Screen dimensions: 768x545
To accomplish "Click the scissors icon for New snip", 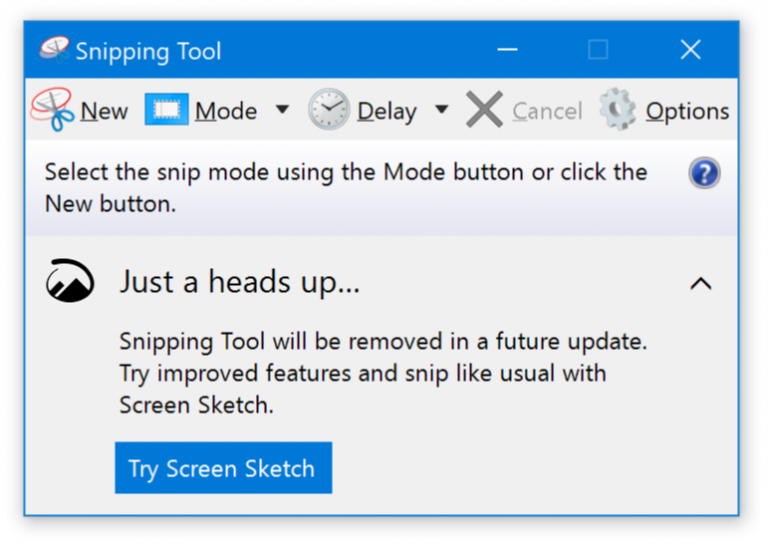I will tap(52, 110).
